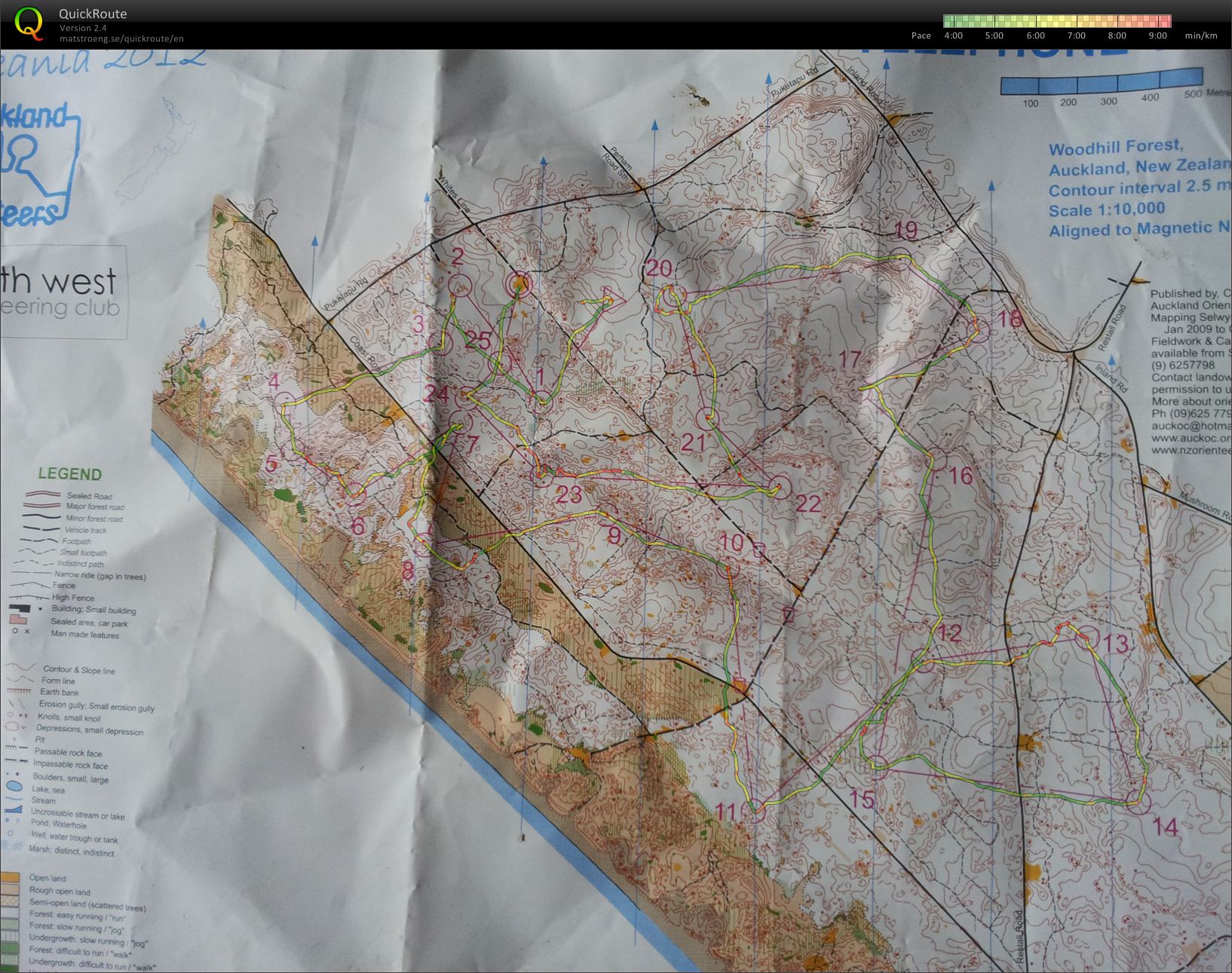The image size is (1232, 973).
Task: Click the Open land legend entry
Action: [x=48, y=878]
